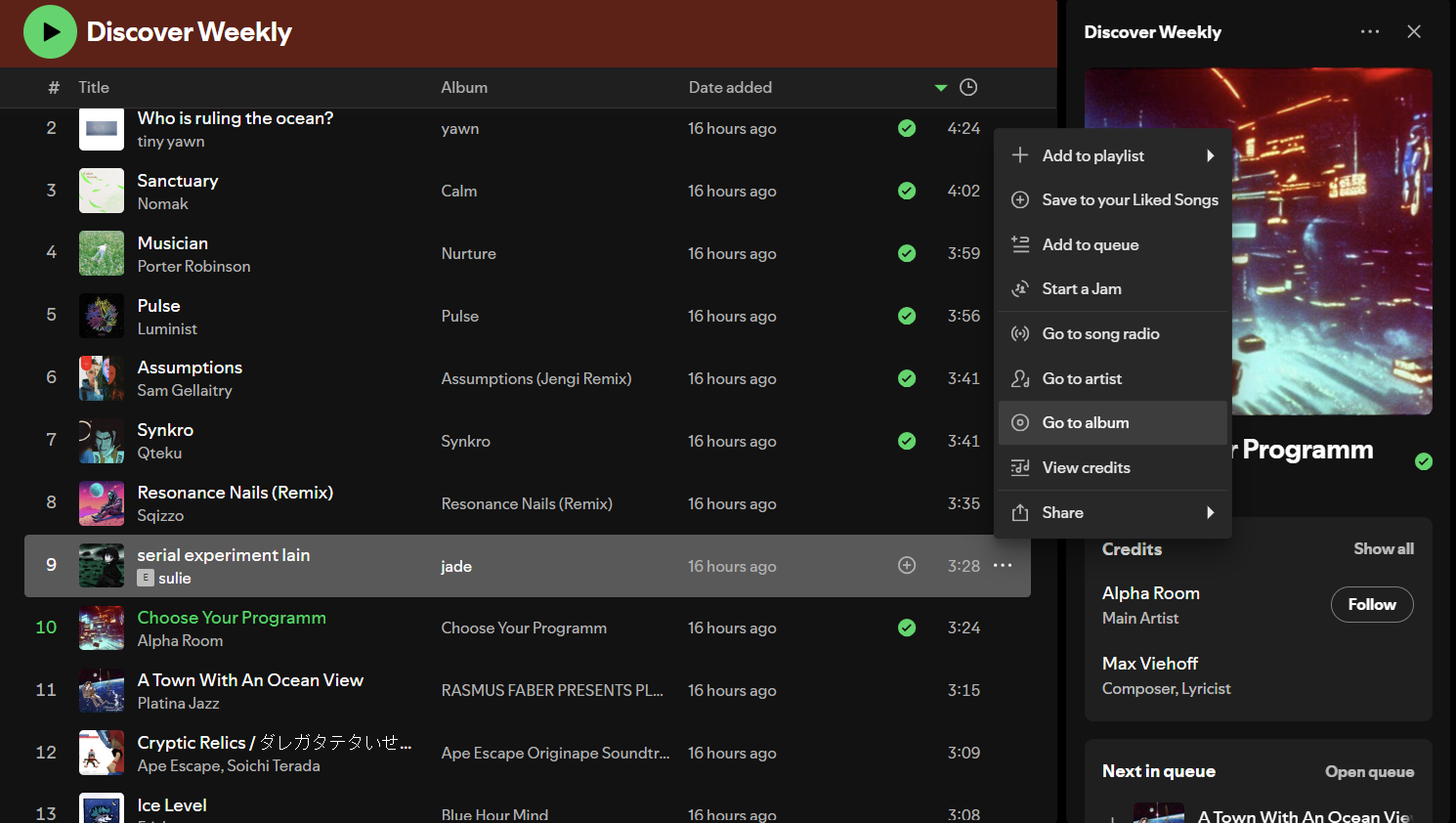Follow the artist Alpha Room
Screen dimensions: 1456x823
click(x=1372, y=604)
